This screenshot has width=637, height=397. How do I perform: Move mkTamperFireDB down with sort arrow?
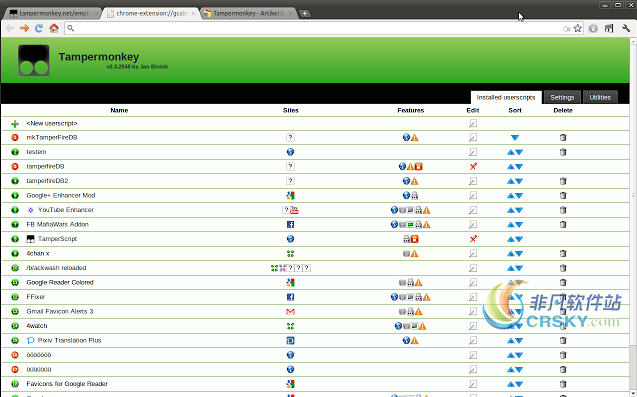(515, 138)
